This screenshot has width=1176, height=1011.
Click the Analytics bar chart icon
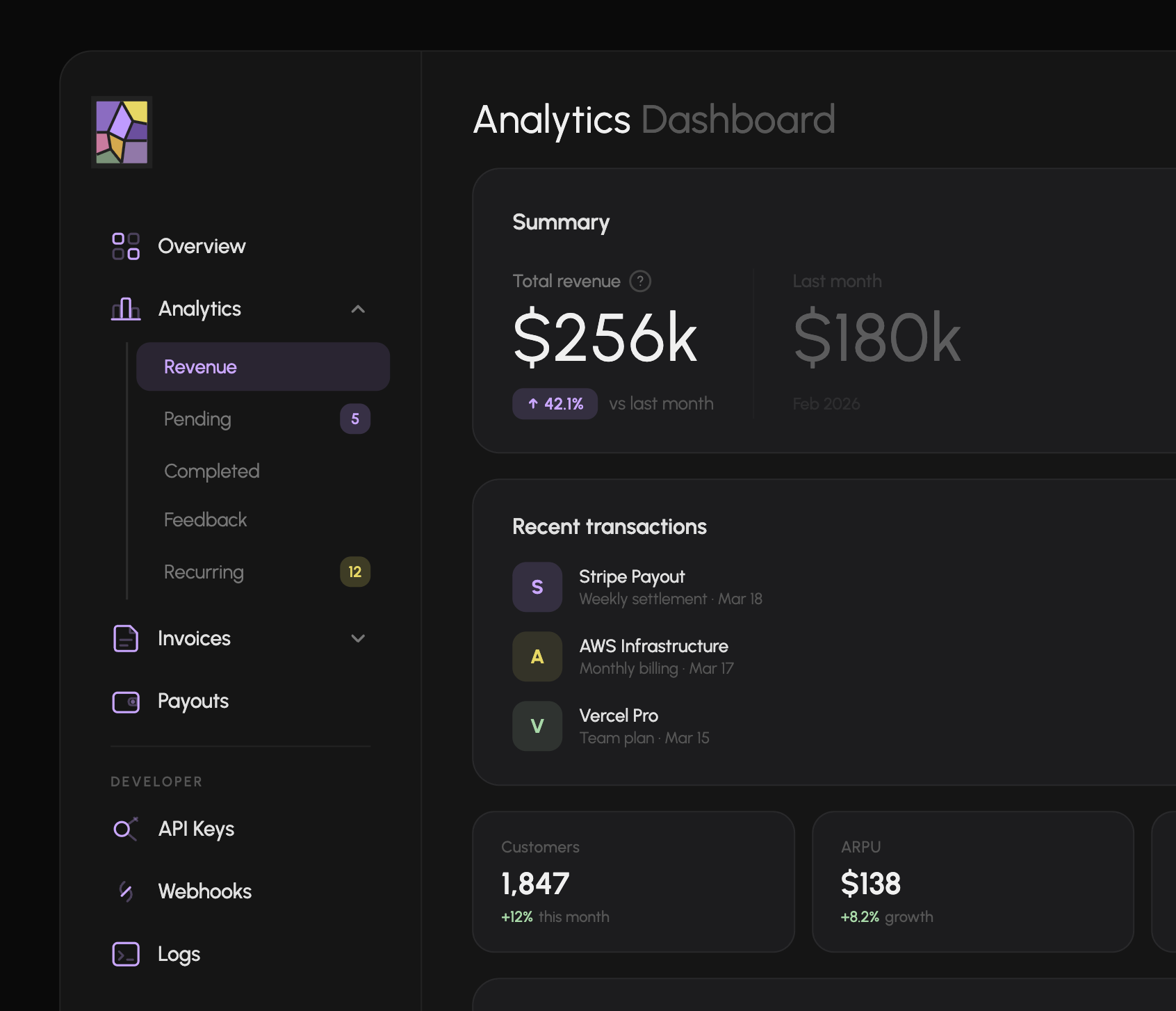[x=126, y=309]
